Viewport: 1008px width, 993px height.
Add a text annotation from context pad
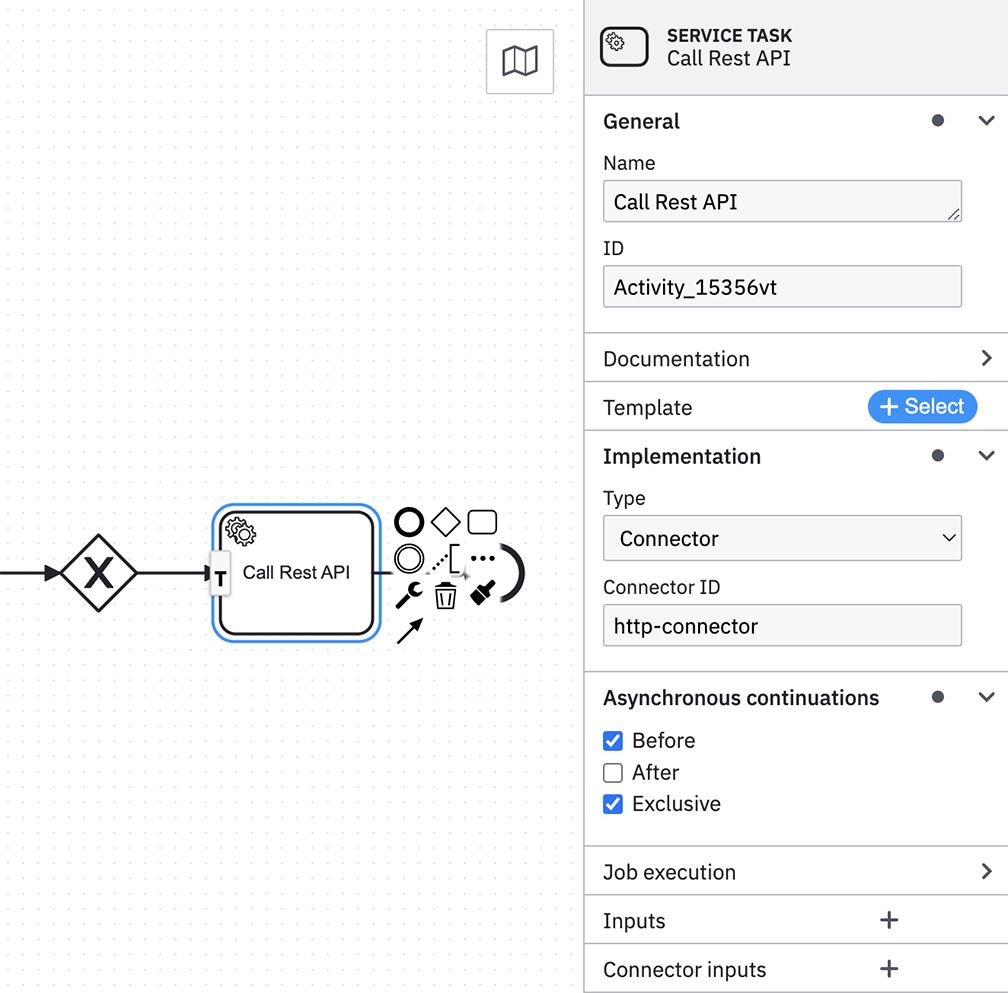coord(450,560)
